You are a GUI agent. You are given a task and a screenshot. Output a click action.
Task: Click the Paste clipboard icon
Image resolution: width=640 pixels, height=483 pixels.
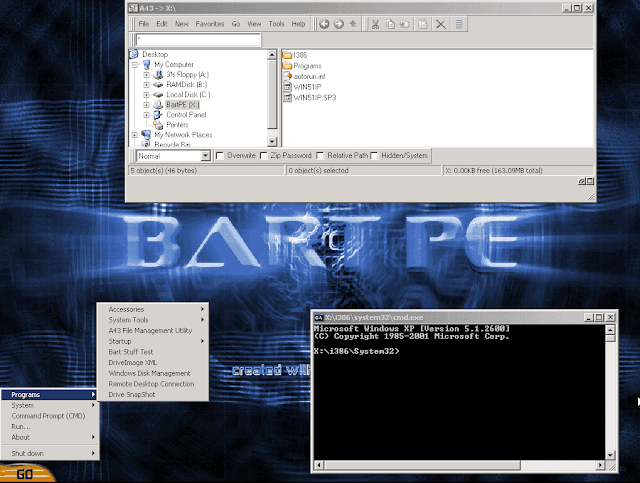coord(423,24)
